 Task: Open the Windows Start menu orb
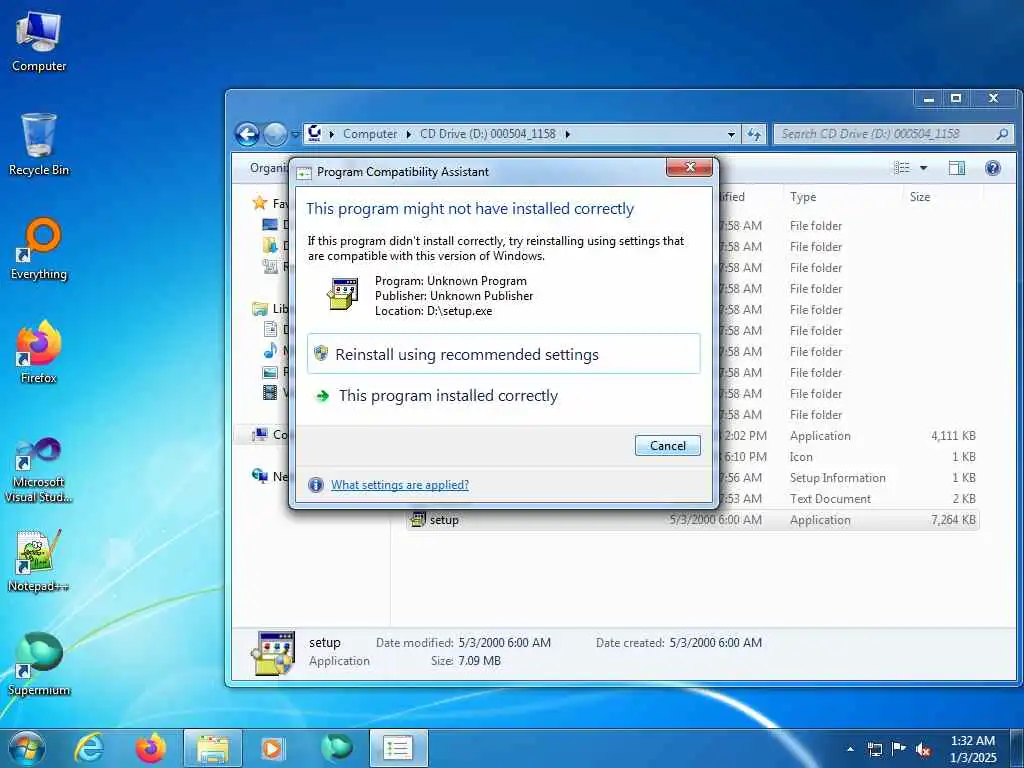(27, 748)
